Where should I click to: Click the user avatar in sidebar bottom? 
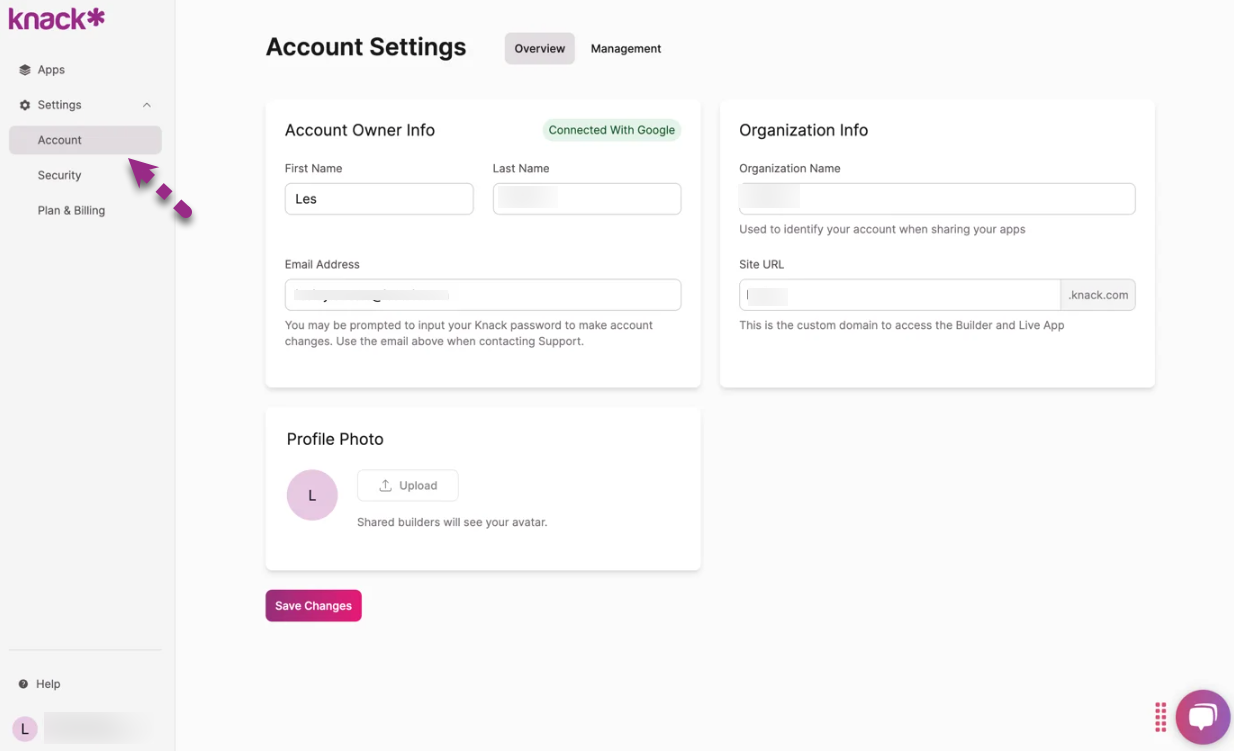pos(25,729)
